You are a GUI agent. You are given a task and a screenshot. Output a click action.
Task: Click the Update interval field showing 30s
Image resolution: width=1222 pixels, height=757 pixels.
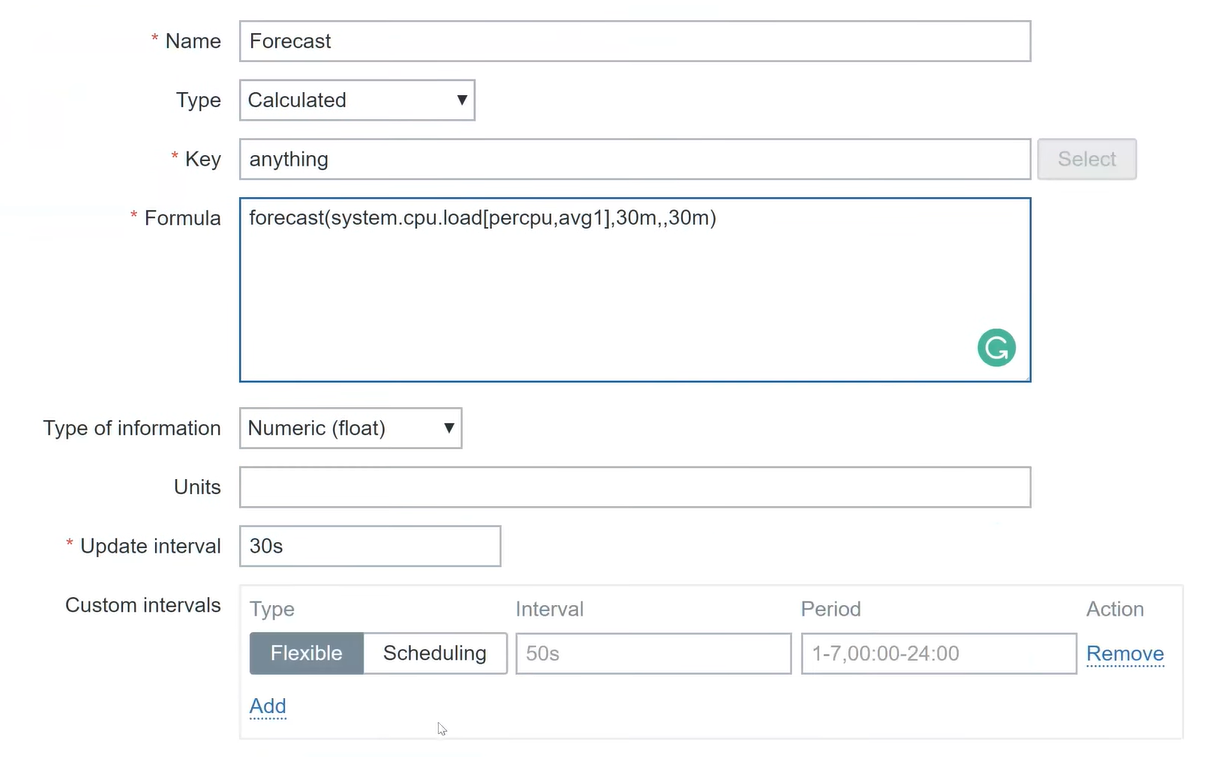370,546
